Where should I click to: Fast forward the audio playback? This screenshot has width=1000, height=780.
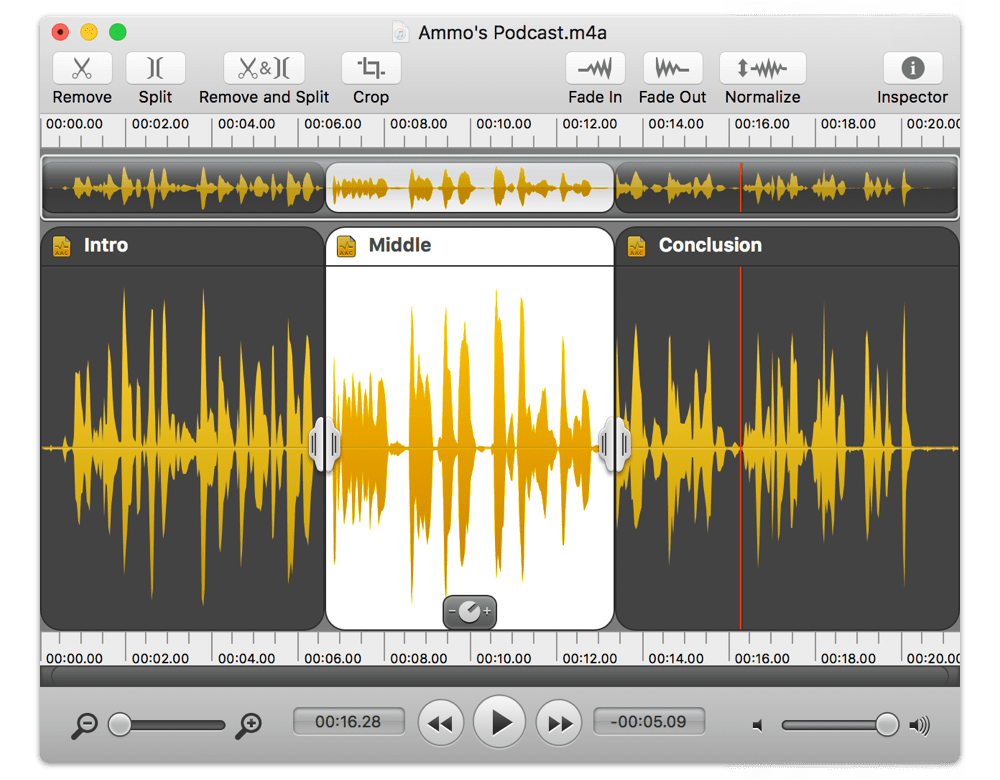(x=559, y=723)
